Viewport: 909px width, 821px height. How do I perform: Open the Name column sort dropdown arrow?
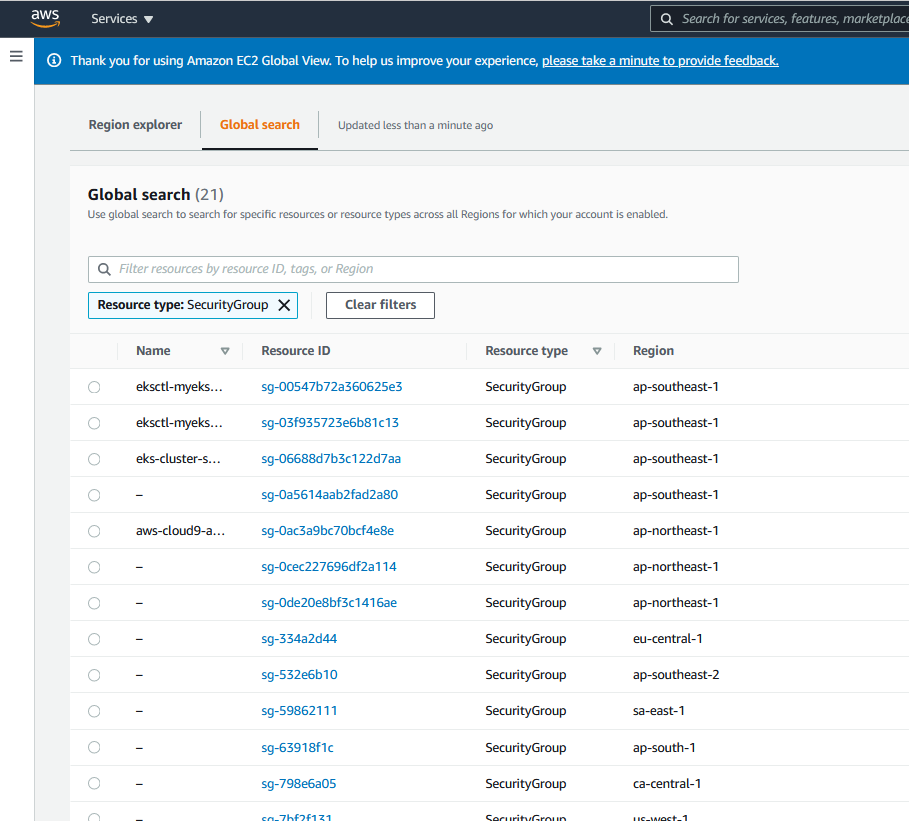[225, 350]
